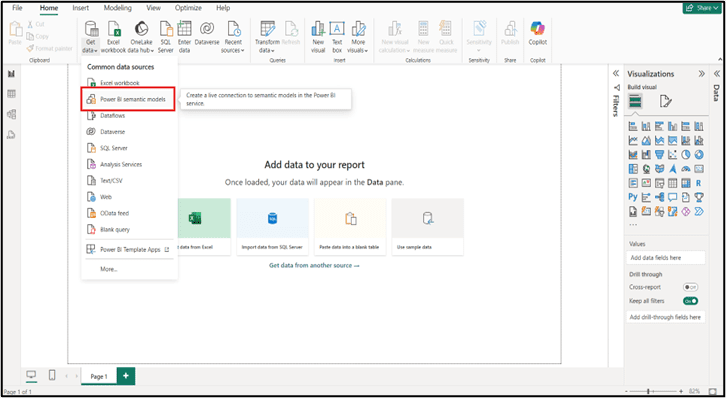This screenshot has height=398, width=726.
Task: Switch to mobile layout icon
Action: (52, 375)
